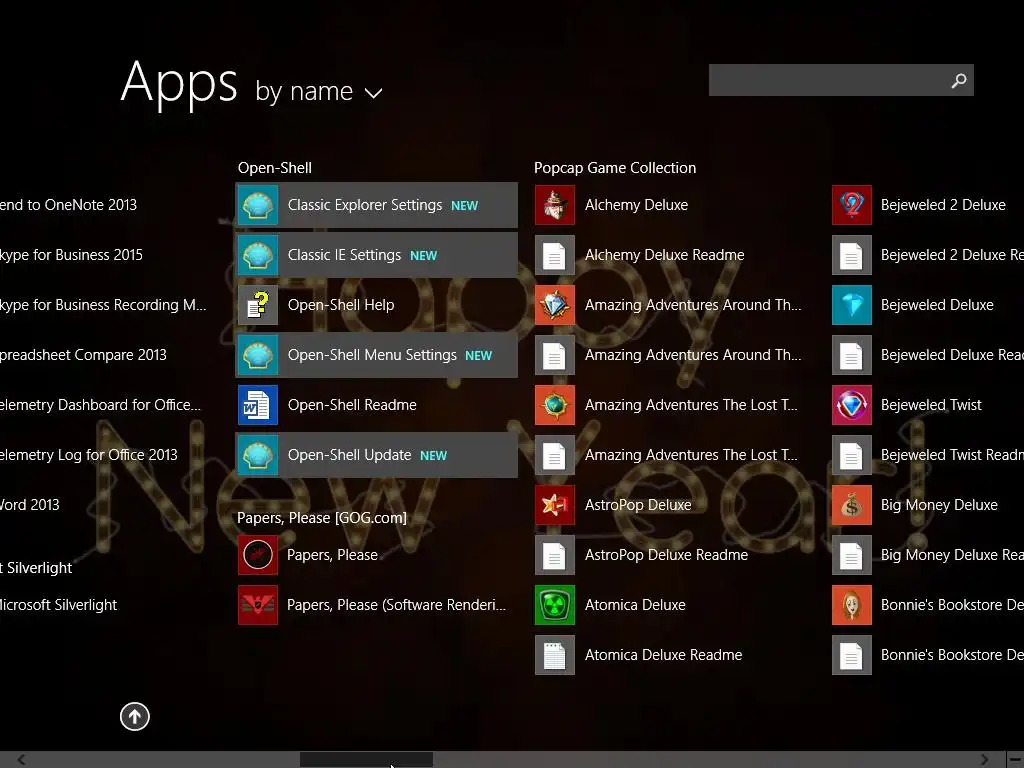Launch Bejeweled Deluxe blue gem icon
This screenshot has width=1024, height=768.
click(x=852, y=305)
